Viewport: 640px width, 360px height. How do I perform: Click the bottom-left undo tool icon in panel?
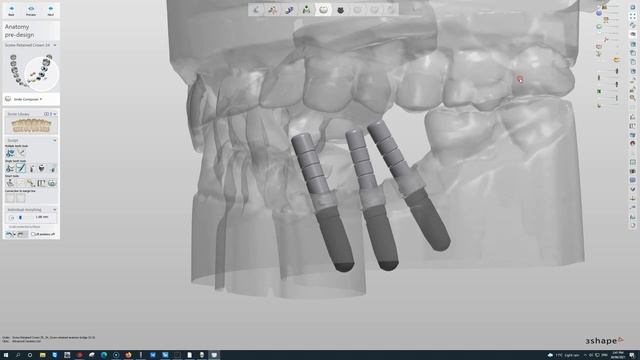[x=9, y=234]
